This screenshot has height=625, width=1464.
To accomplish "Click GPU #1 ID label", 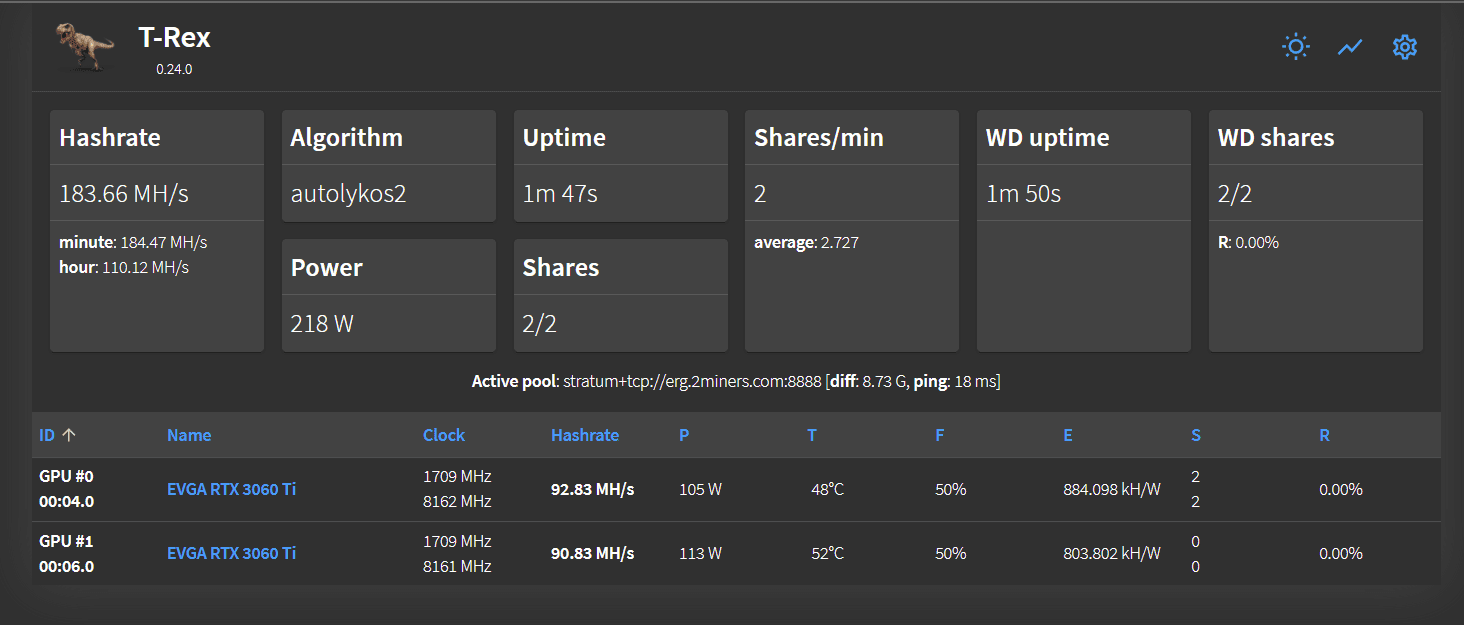I will click(x=66, y=541).
